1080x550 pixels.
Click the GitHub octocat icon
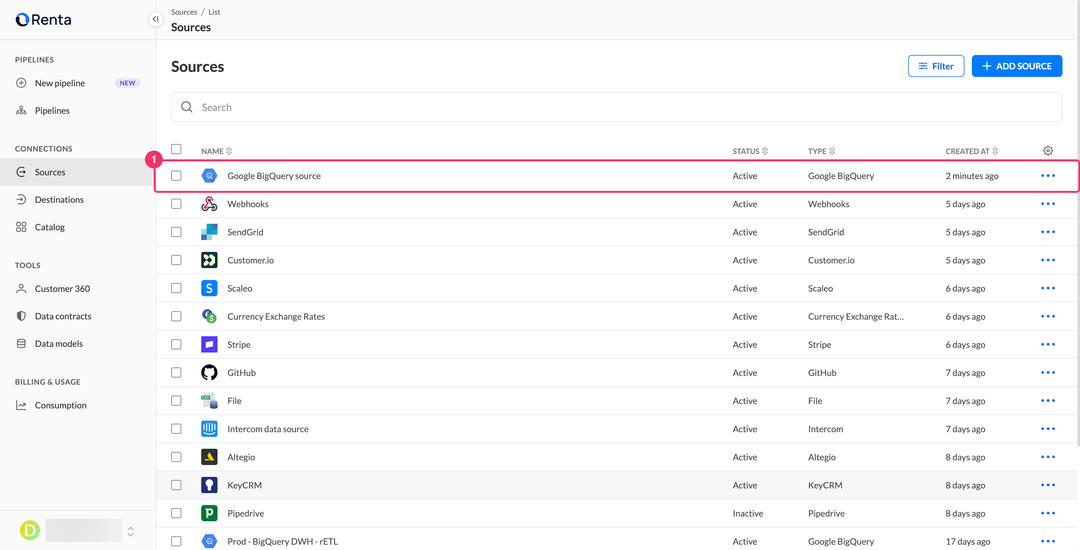click(209, 372)
